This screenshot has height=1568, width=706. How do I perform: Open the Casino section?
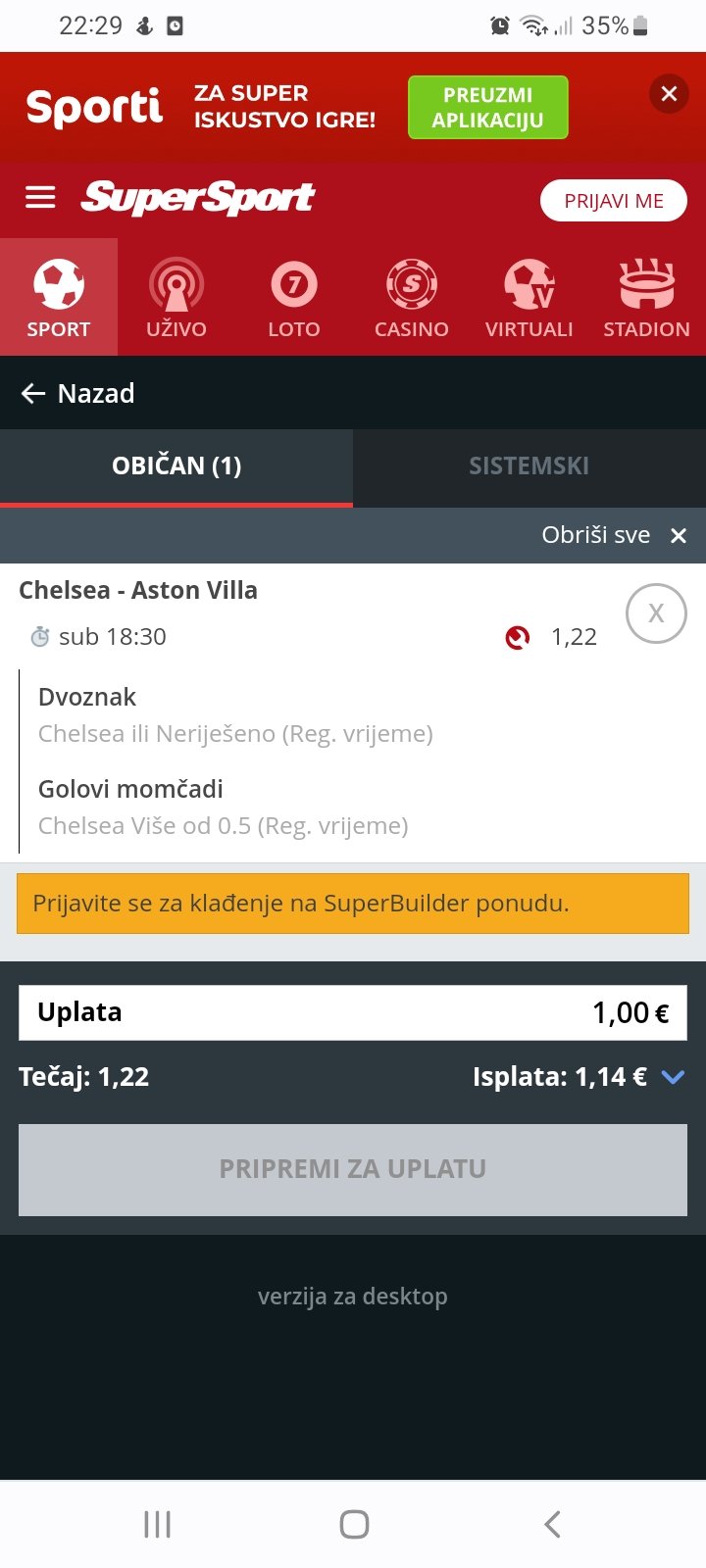(412, 297)
